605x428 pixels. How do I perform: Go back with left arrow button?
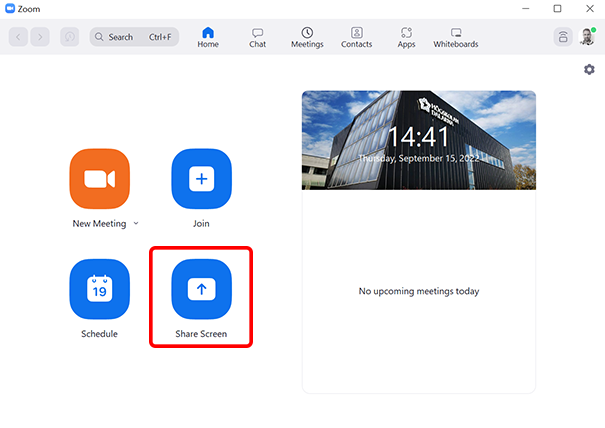pyautogui.click(x=18, y=37)
